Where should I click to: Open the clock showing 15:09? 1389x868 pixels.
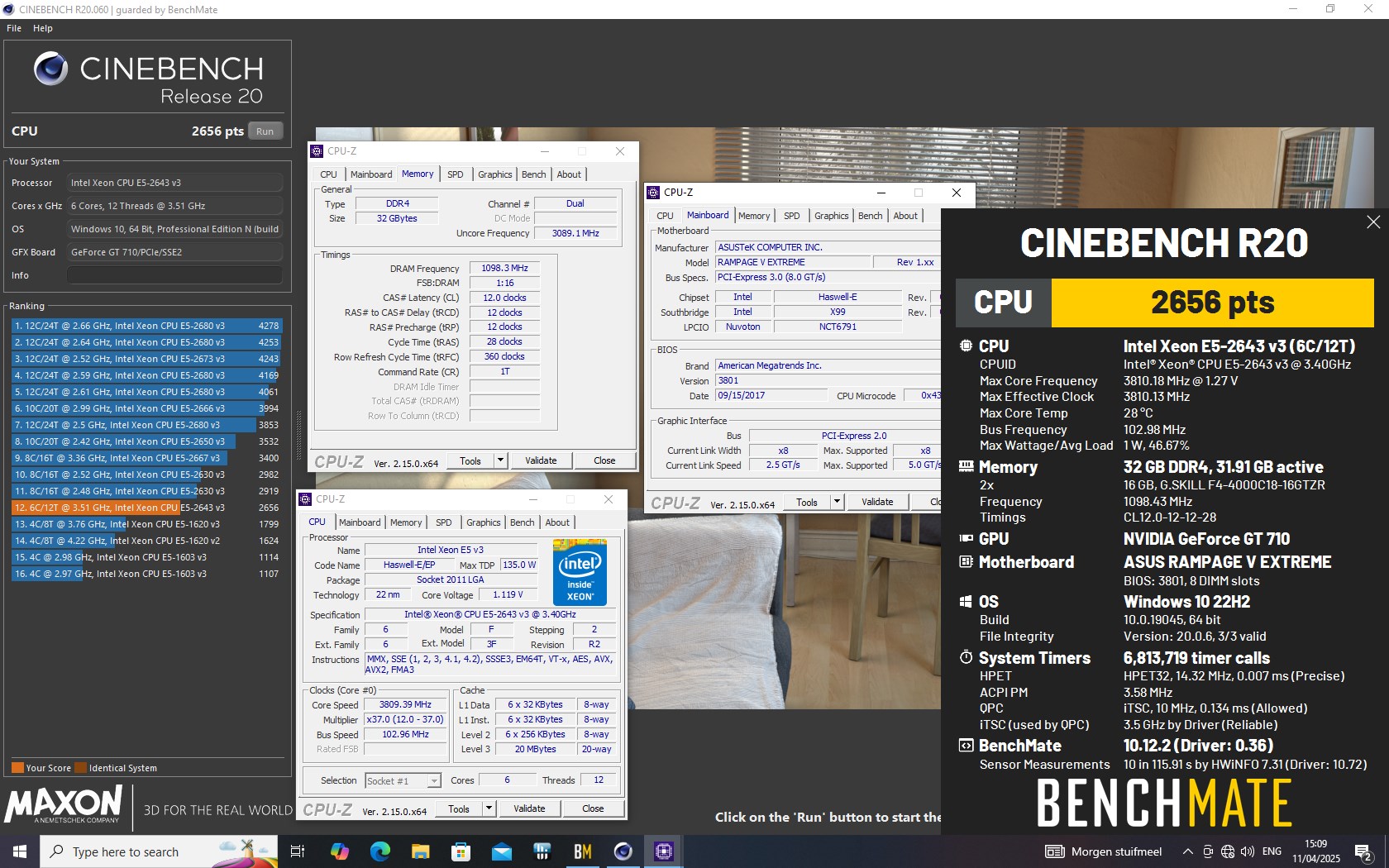(1316, 851)
